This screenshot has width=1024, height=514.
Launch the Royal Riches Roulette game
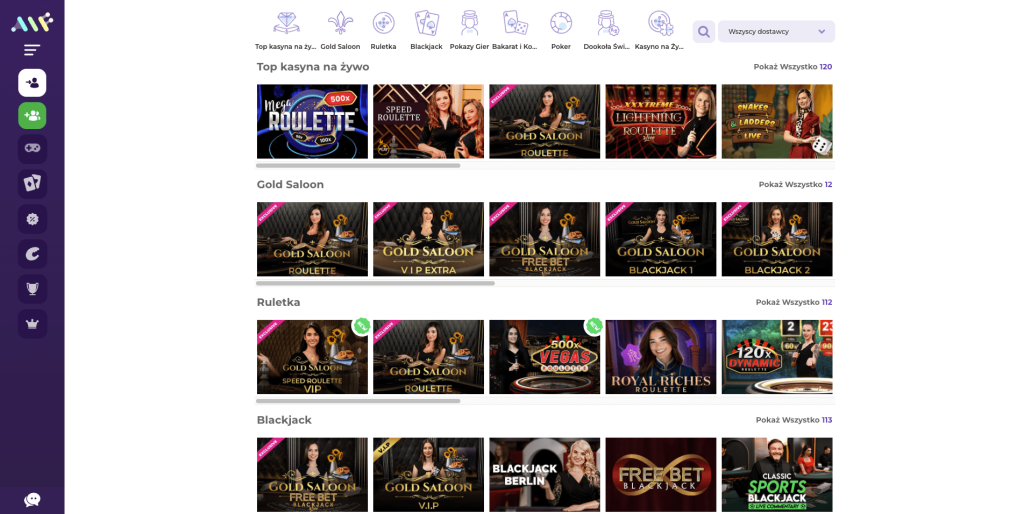click(660, 357)
